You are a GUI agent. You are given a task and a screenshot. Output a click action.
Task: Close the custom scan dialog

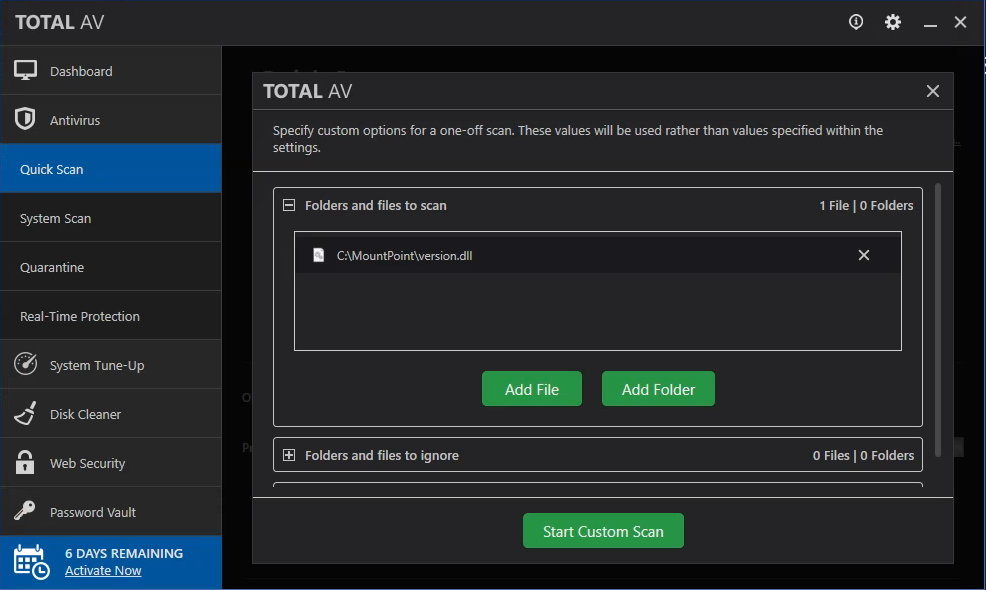pyautogui.click(x=933, y=91)
